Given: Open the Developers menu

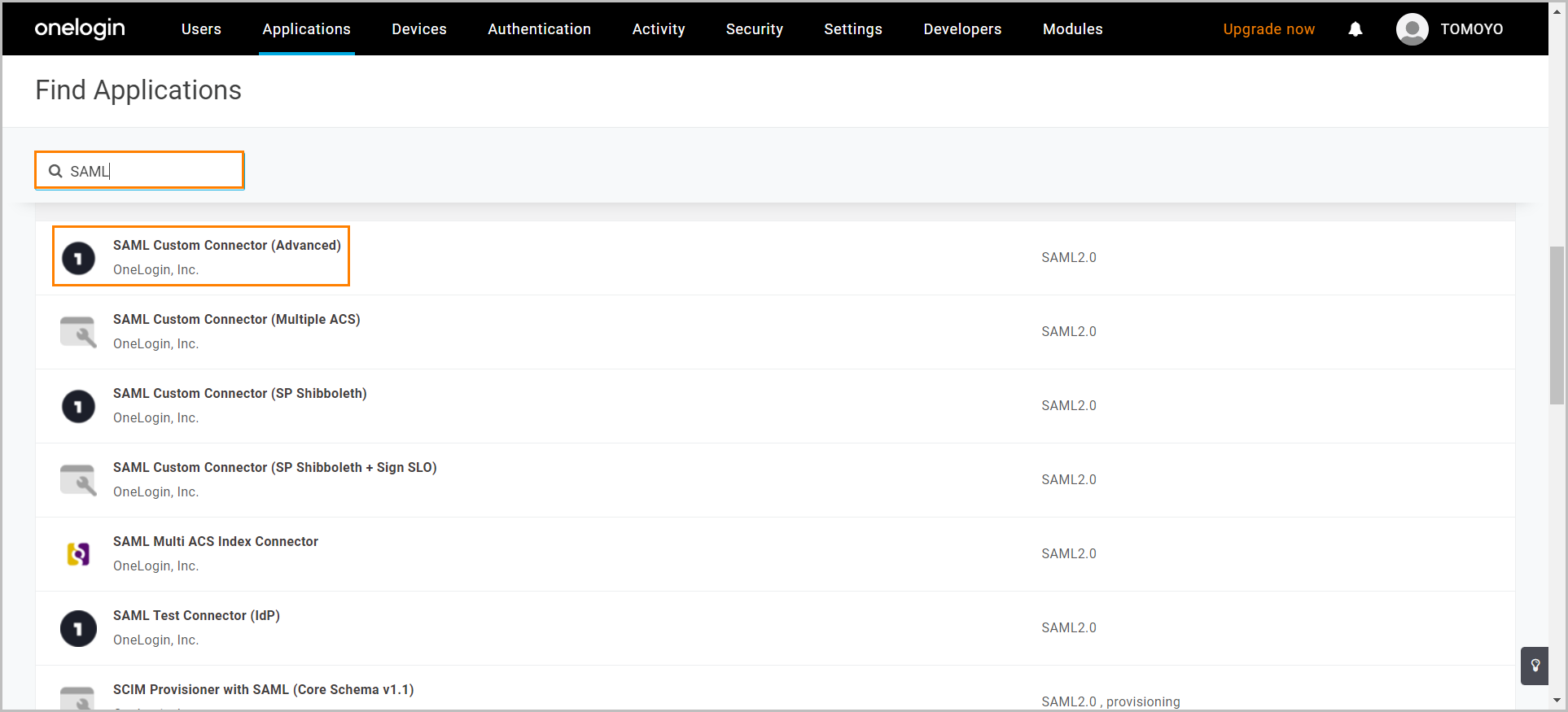Looking at the screenshot, I should point(962,29).
